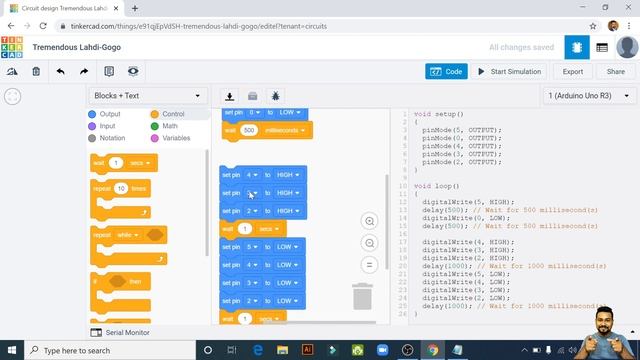This screenshot has height=360, width=640.
Task: Click the blocks trash can
Action: coord(362,296)
